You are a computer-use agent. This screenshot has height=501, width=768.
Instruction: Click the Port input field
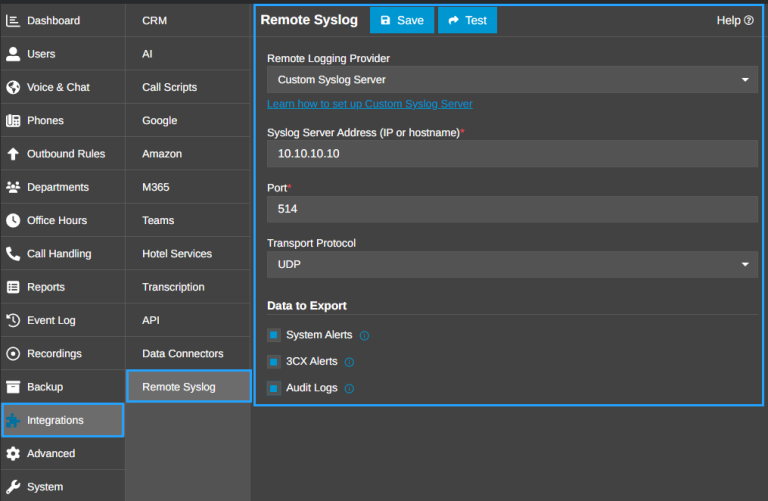[x=512, y=209]
